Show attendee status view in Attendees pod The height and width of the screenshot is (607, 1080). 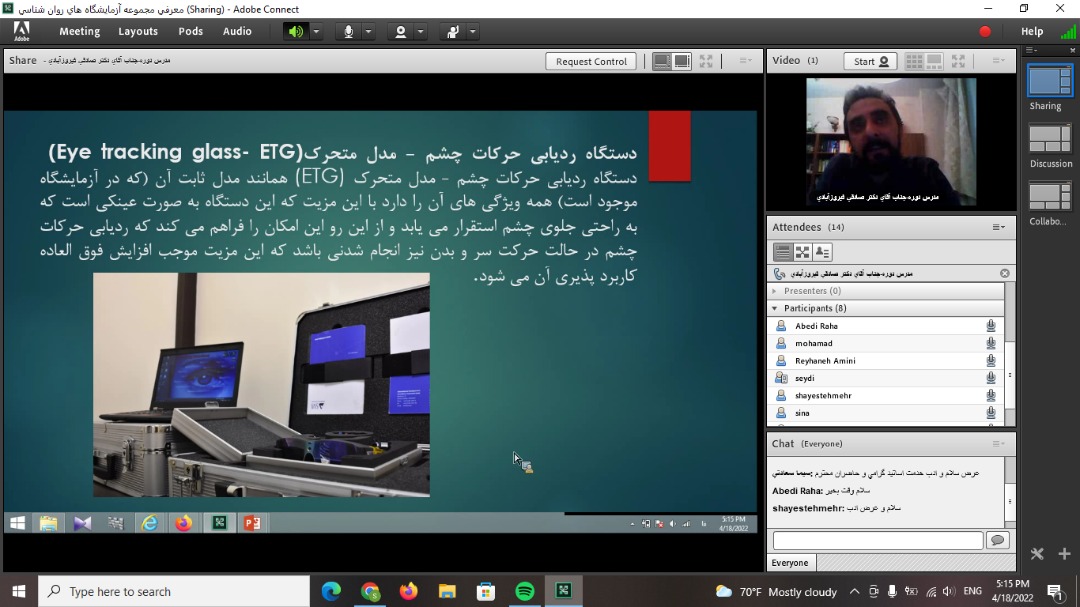click(x=823, y=252)
